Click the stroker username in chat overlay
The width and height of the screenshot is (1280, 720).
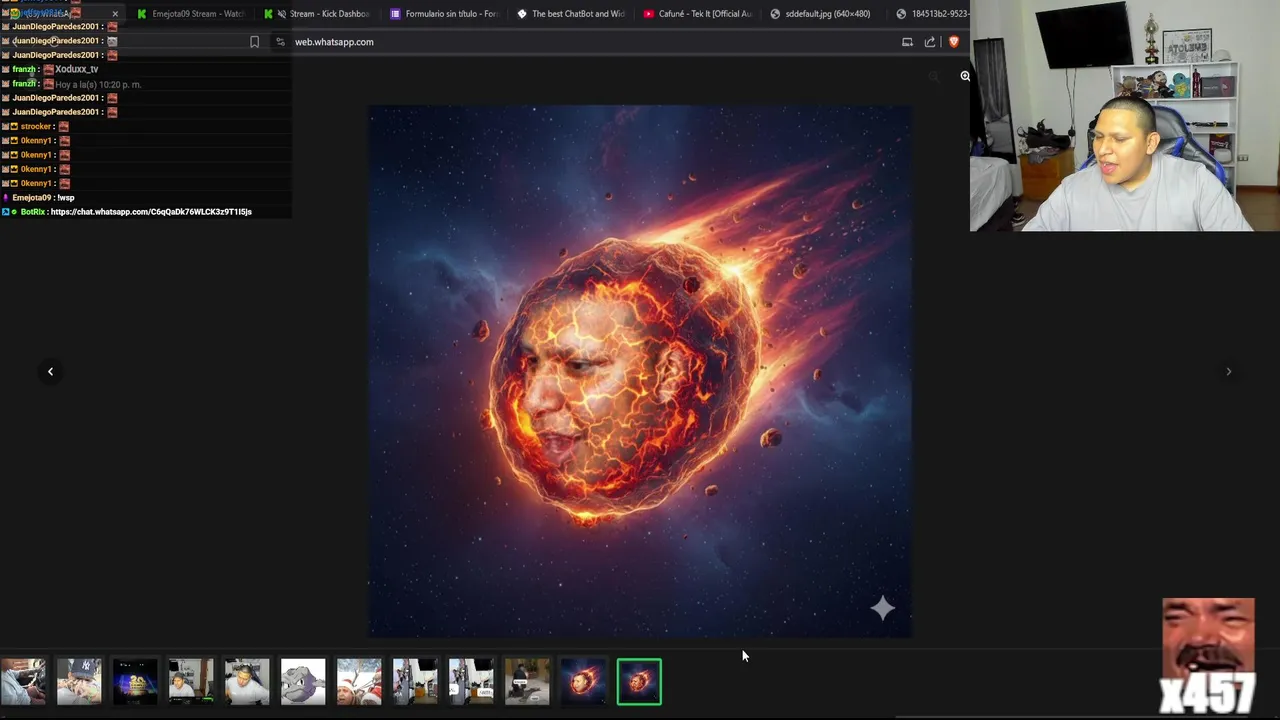[36, 127]
